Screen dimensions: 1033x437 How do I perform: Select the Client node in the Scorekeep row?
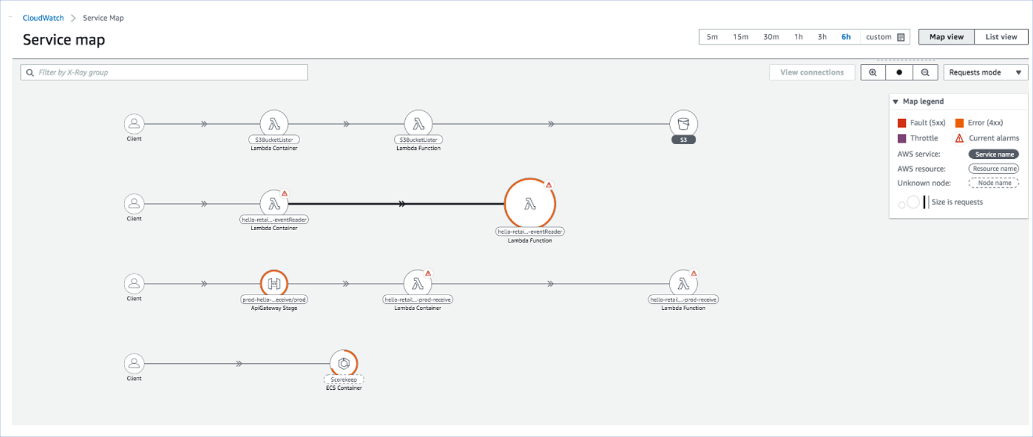pyautogui.click(x=134, y=363)
